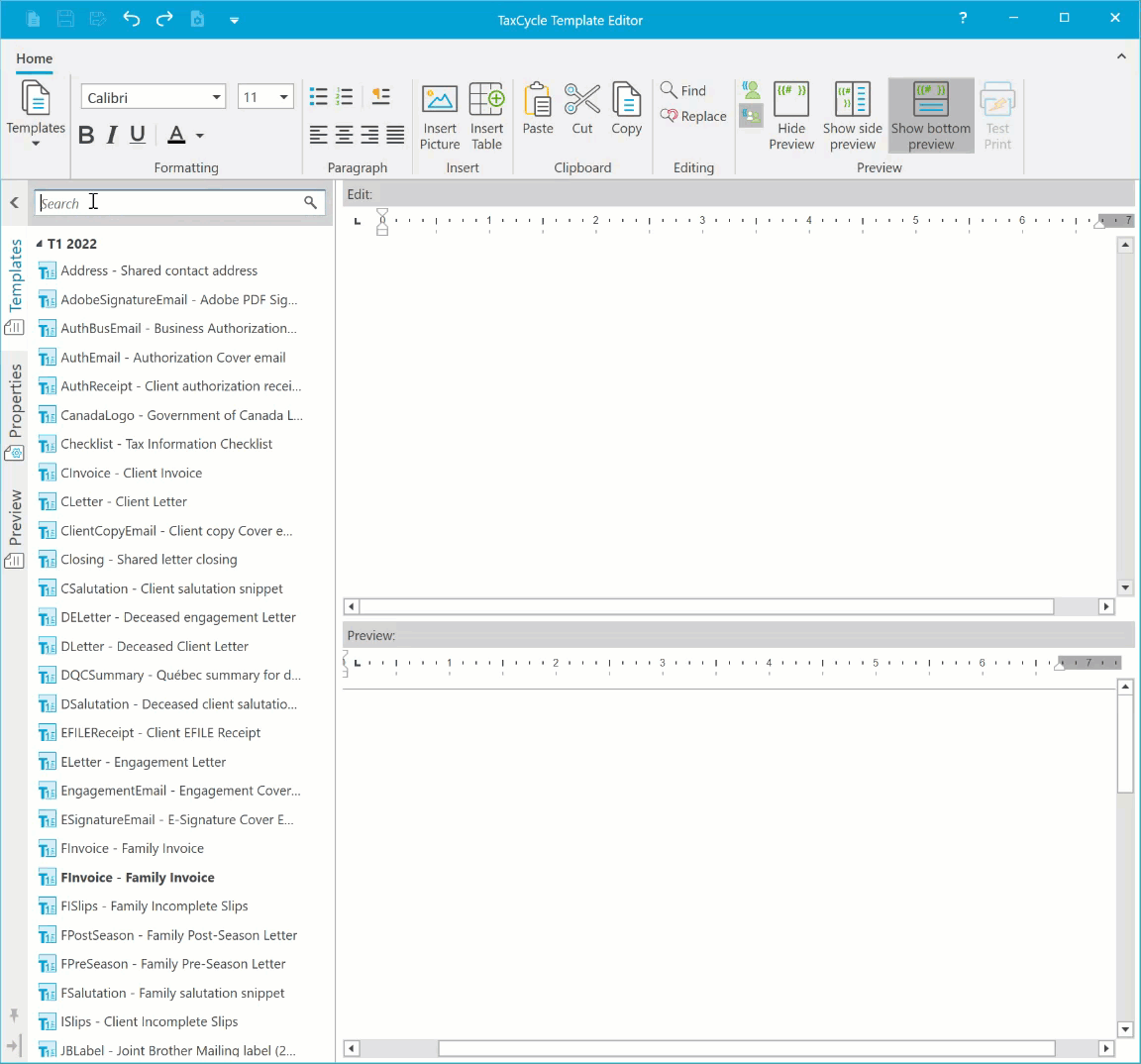Select "Address - Shared contact address" template

point(158,270)
